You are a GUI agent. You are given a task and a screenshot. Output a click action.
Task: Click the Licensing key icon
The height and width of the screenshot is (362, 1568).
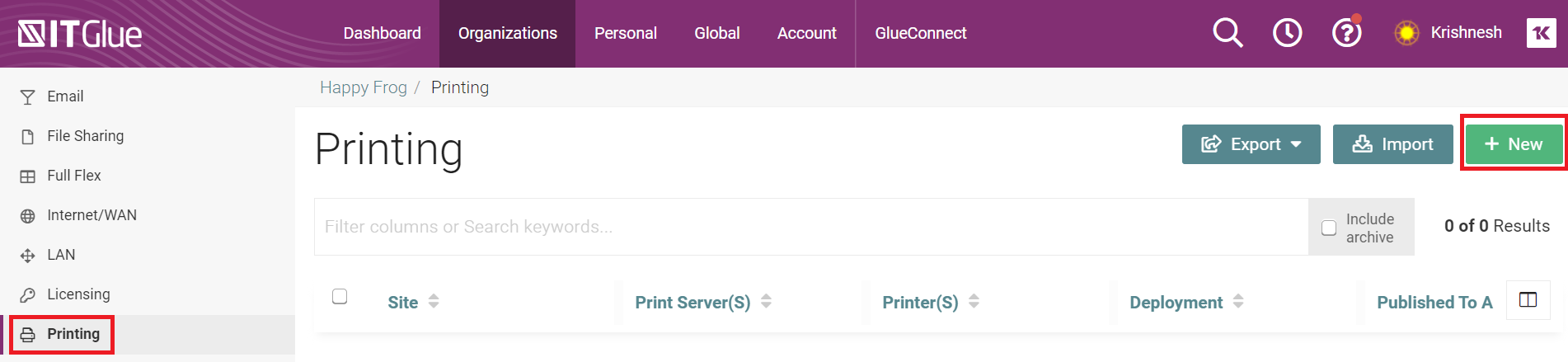[x=28, y=295]
